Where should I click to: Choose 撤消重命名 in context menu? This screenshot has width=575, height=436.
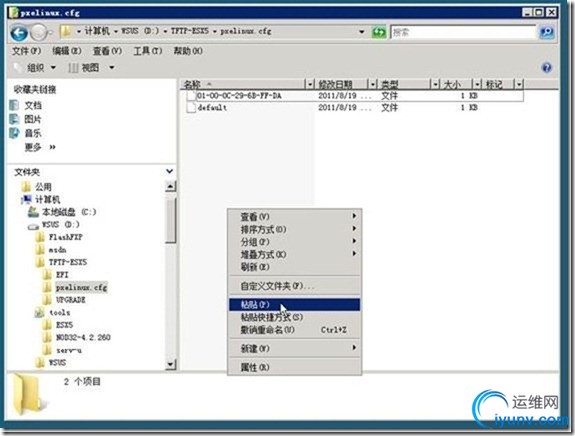click(294, 330)
